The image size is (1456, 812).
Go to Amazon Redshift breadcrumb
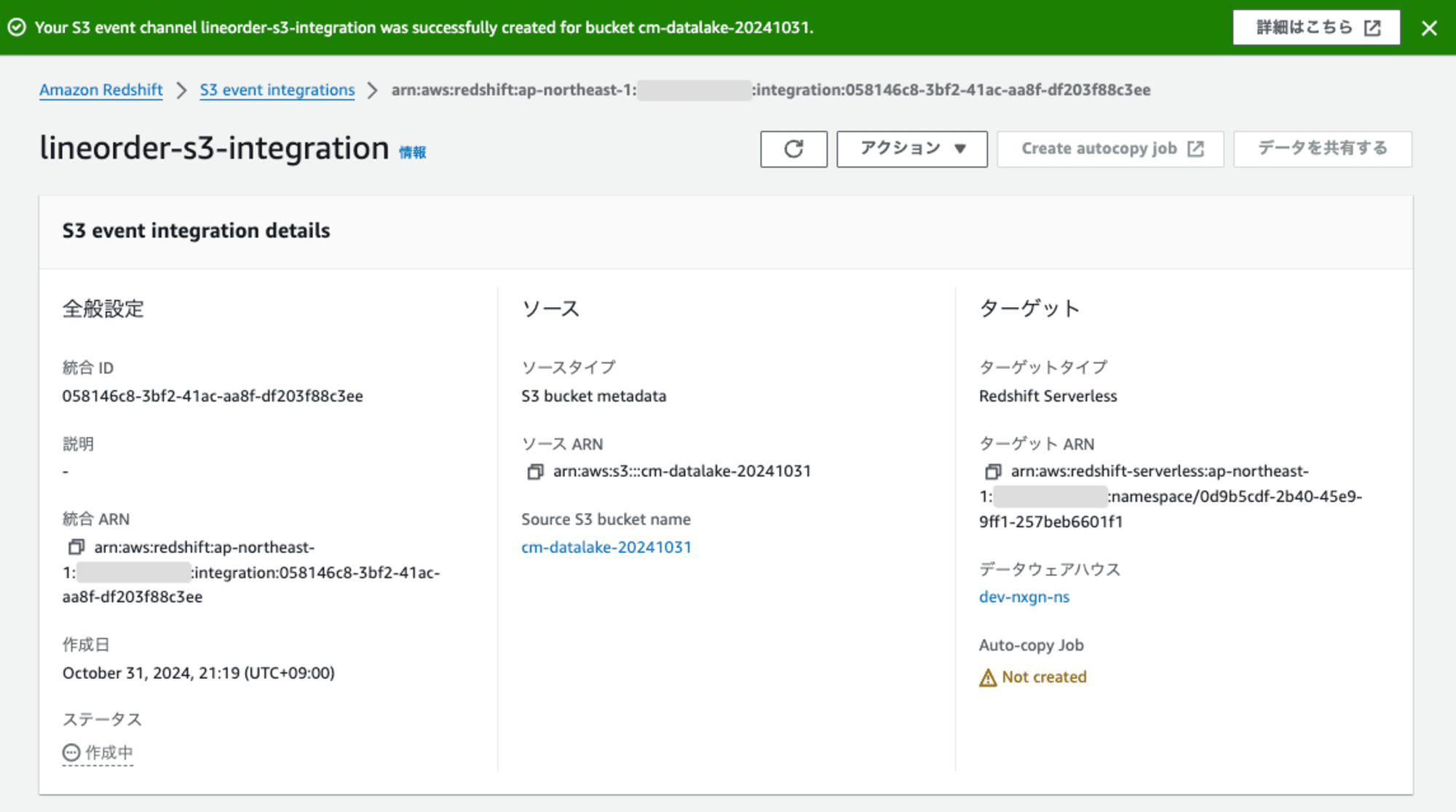click(101, 89)
